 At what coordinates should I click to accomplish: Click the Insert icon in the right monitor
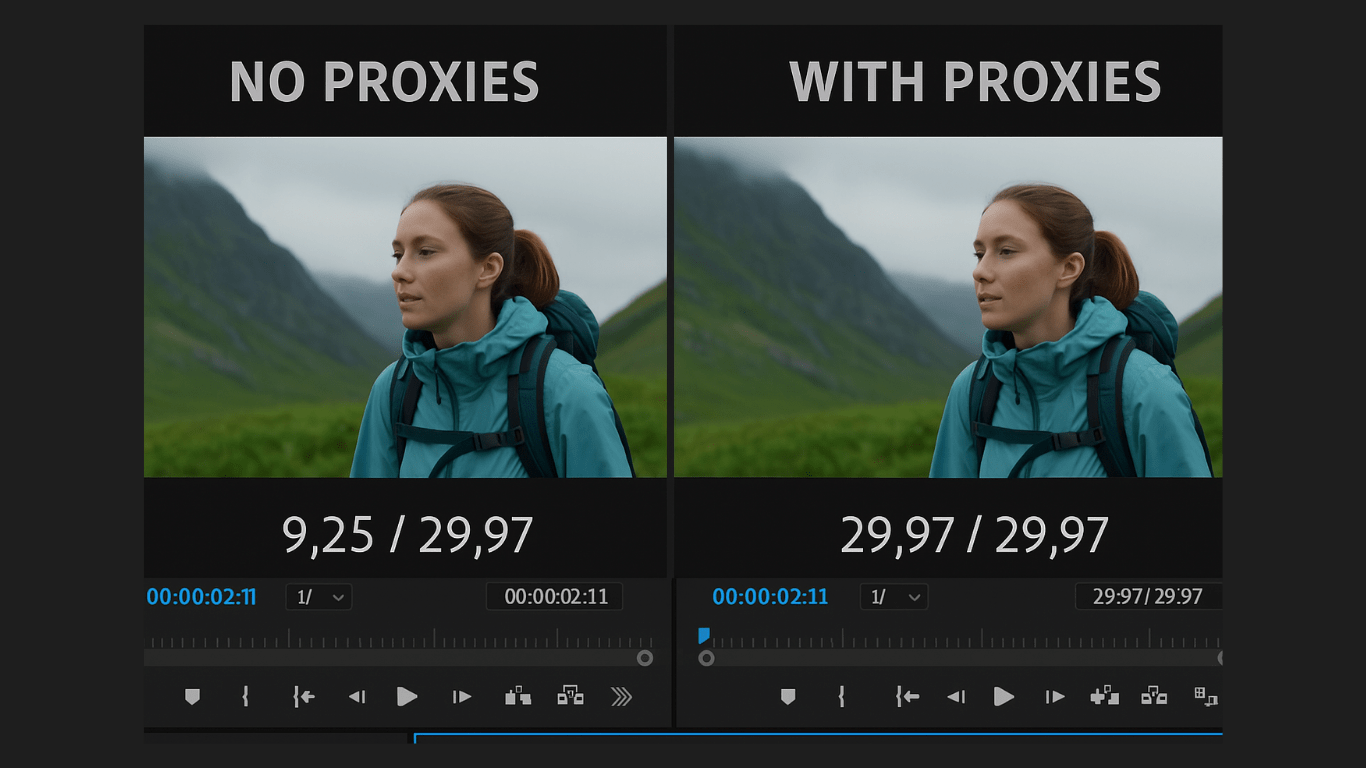coord(1104,696)
